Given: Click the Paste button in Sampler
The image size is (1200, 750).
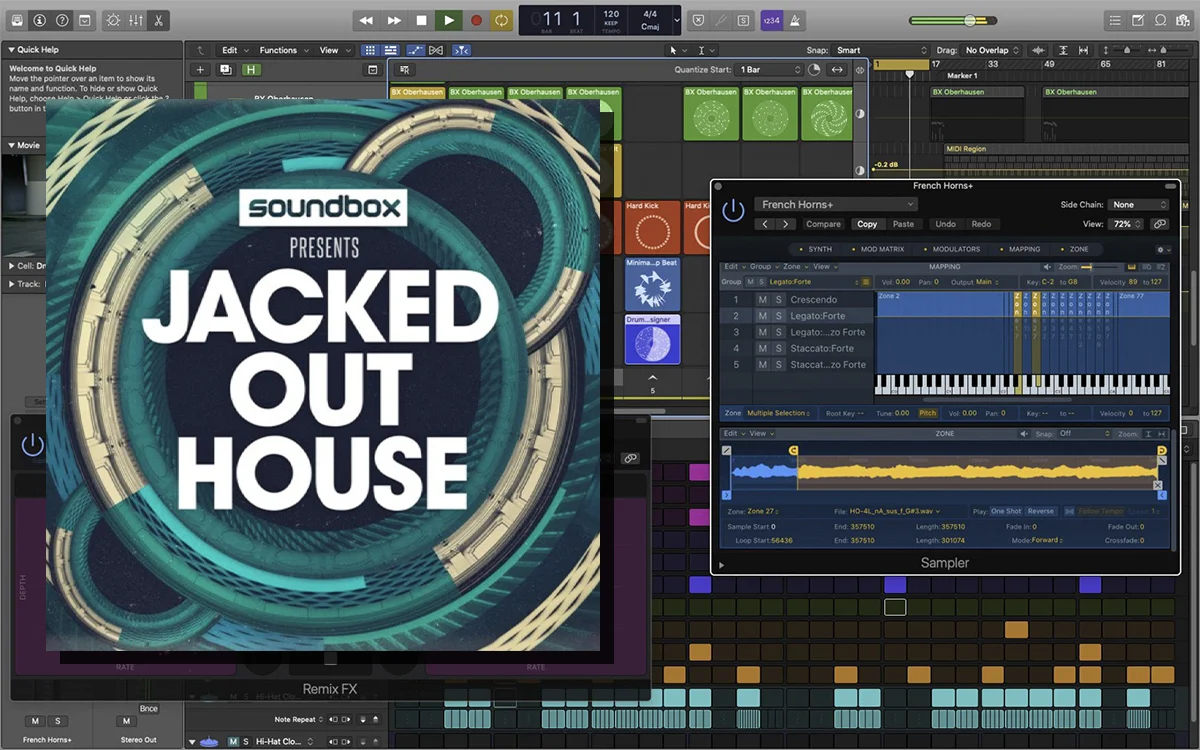Looking at the screenshot, I should 903,224.
